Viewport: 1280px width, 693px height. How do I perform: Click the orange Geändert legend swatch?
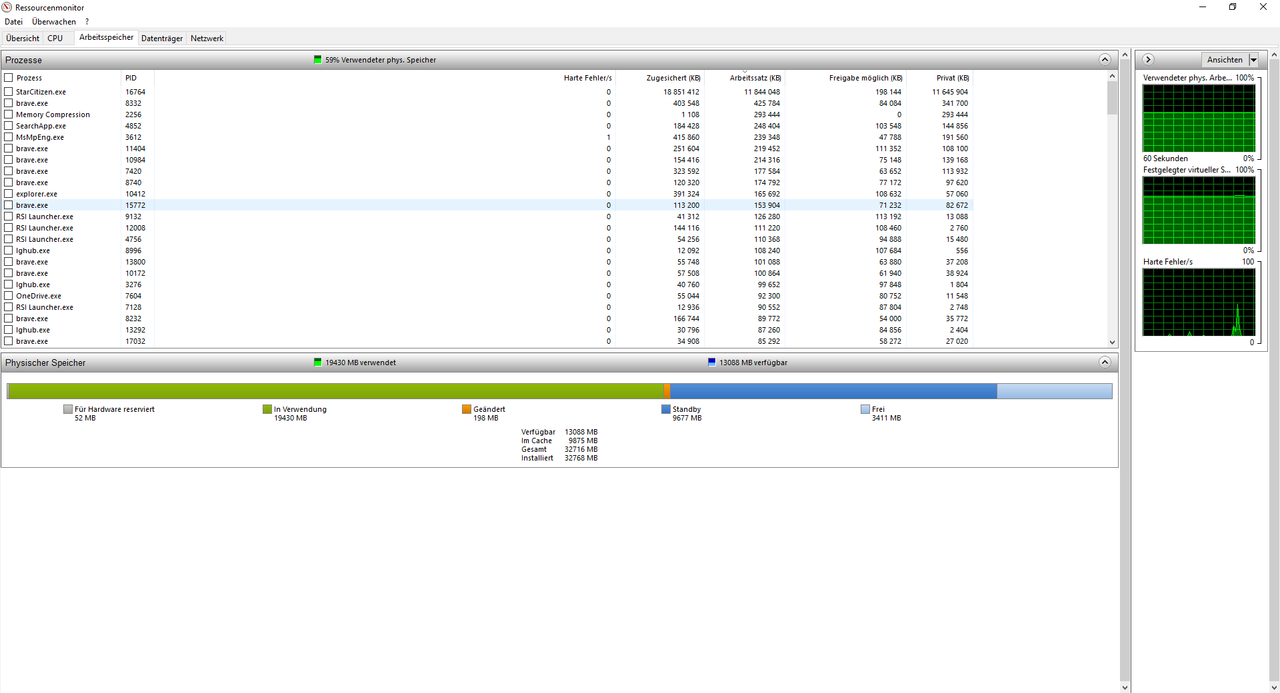tap(467, 409)
